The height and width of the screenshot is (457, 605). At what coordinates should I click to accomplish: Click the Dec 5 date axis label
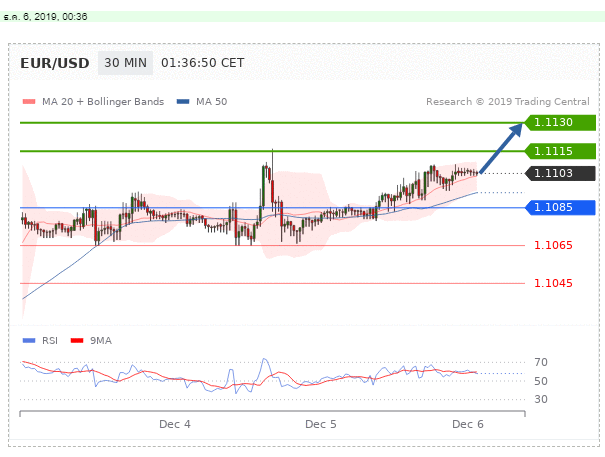coord(321,425)
